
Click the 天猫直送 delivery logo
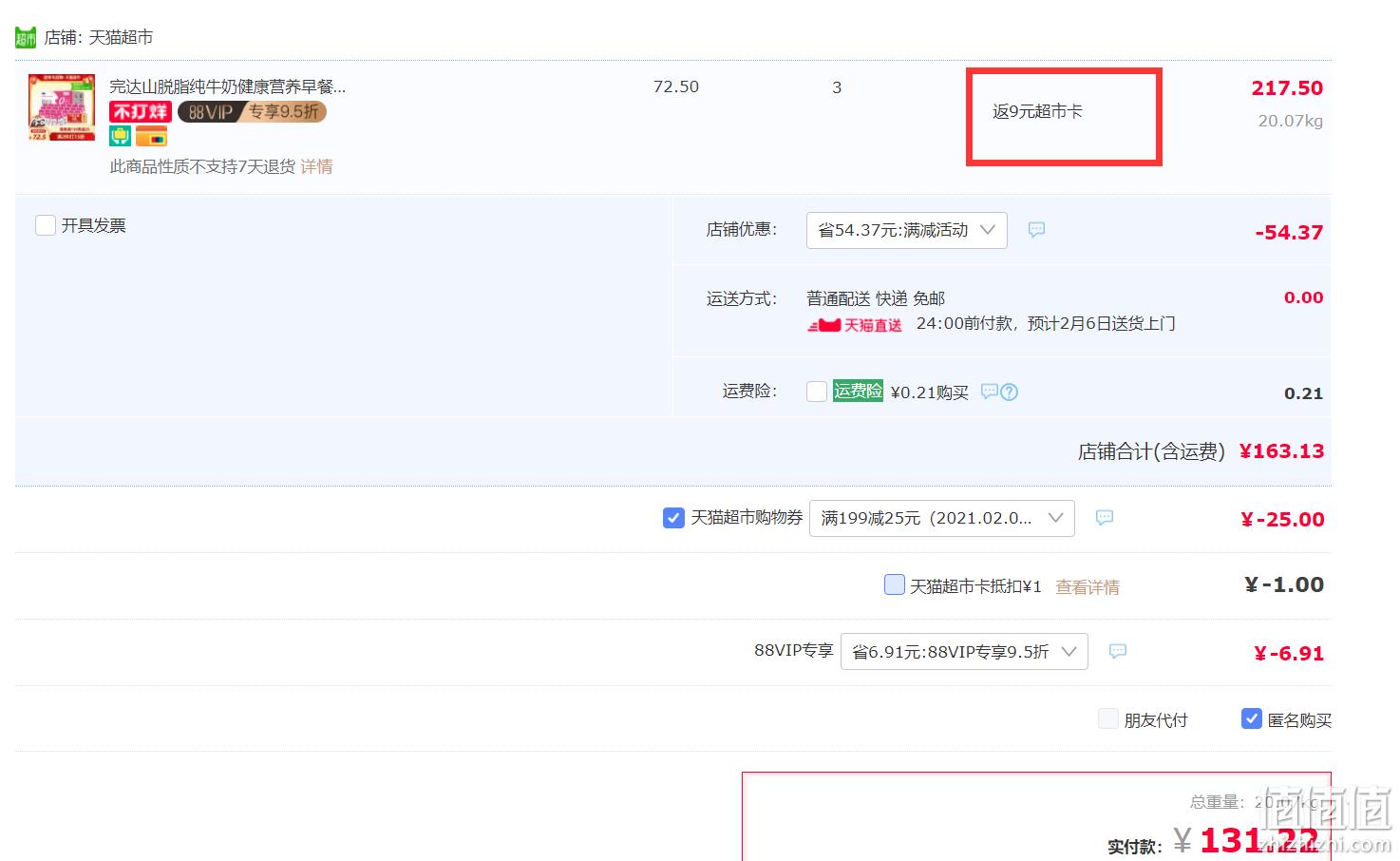[x=854, y=325]
